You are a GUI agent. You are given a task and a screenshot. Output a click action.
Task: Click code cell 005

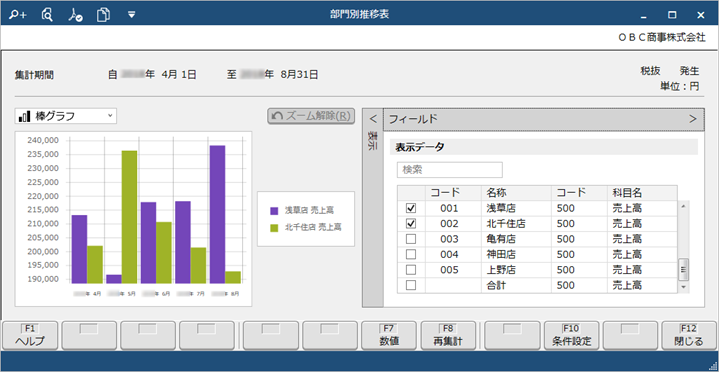453,270
